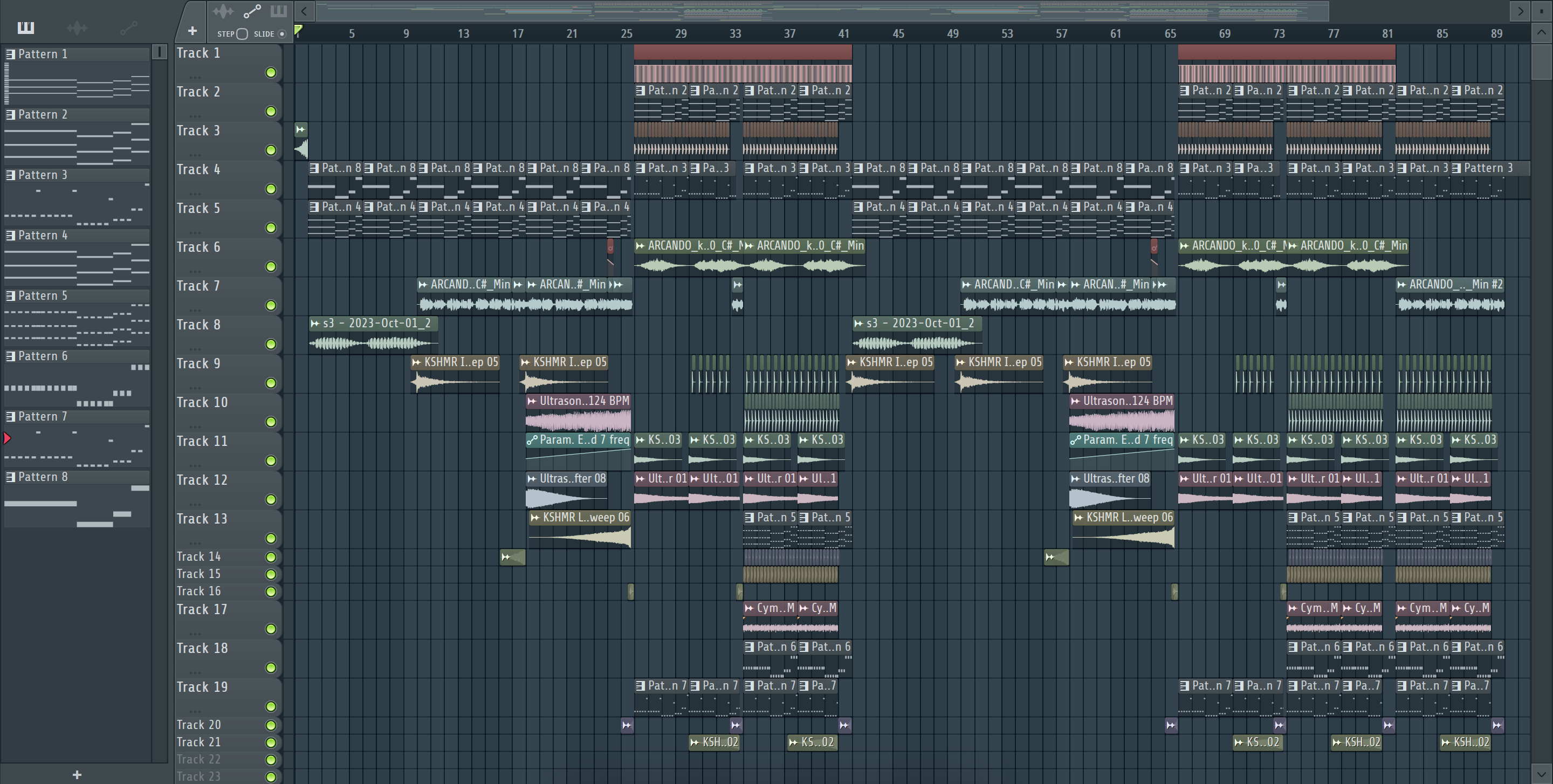Select Pattern 6 name in the picker list
Screen dimensions: 1553x784
43,356
